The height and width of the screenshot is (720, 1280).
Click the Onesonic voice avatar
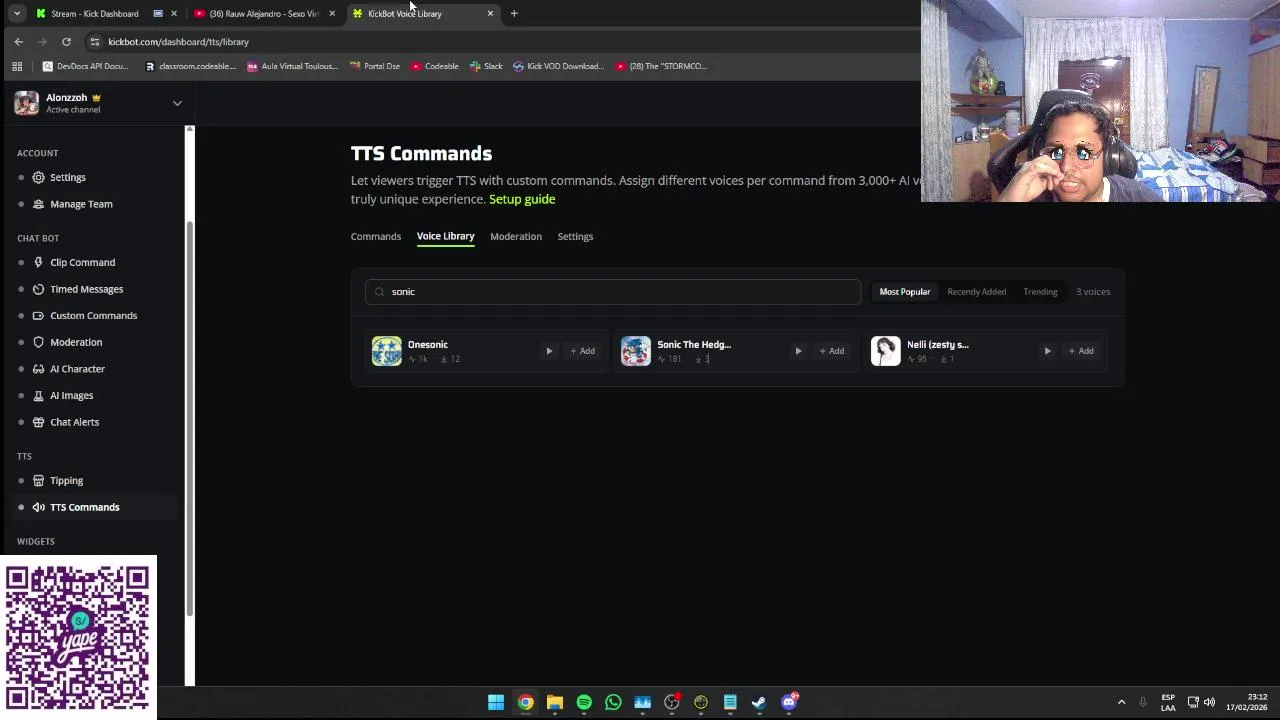387,351
